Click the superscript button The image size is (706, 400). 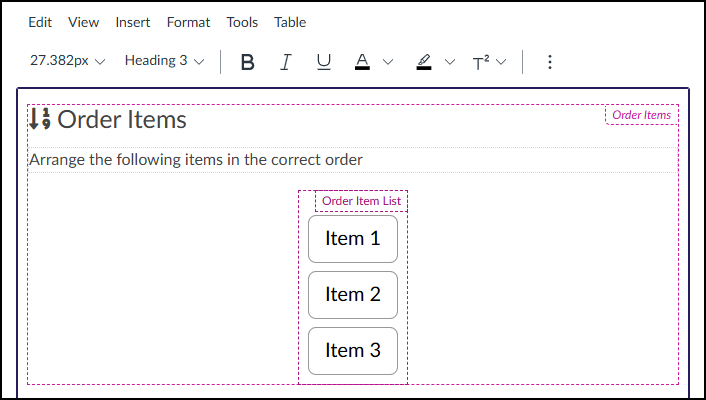tap(480, 62)
